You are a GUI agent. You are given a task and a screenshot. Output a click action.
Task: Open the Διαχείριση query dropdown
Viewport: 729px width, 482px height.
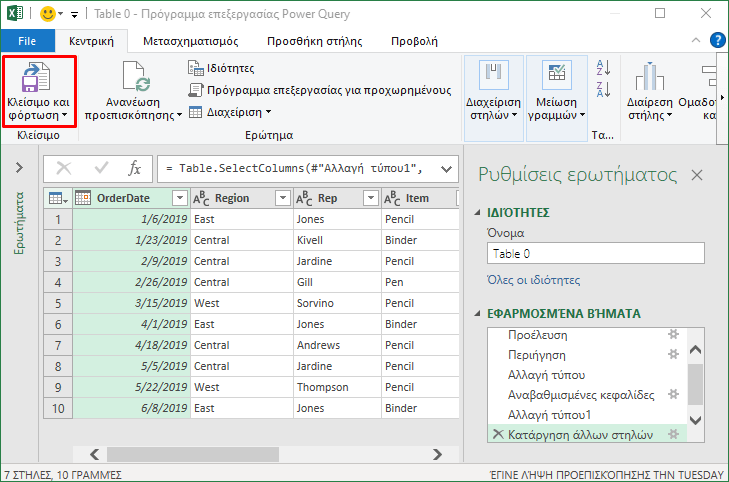tap(230, 112)
